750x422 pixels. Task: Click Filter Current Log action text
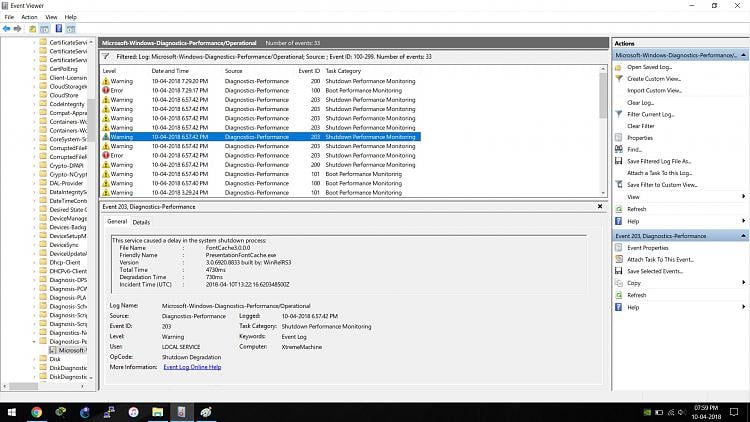(651, 115)
